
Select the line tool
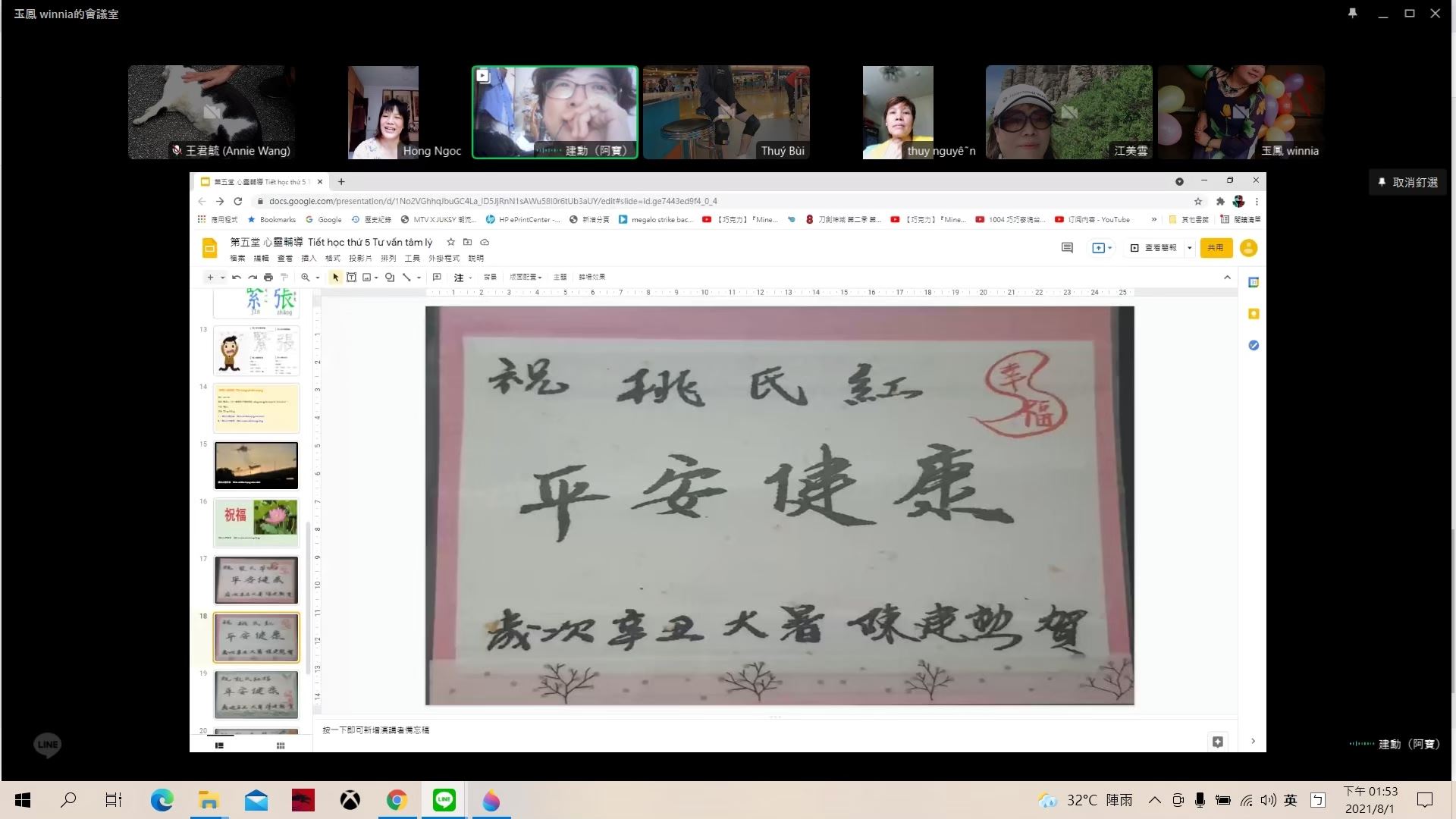point(406,278)
